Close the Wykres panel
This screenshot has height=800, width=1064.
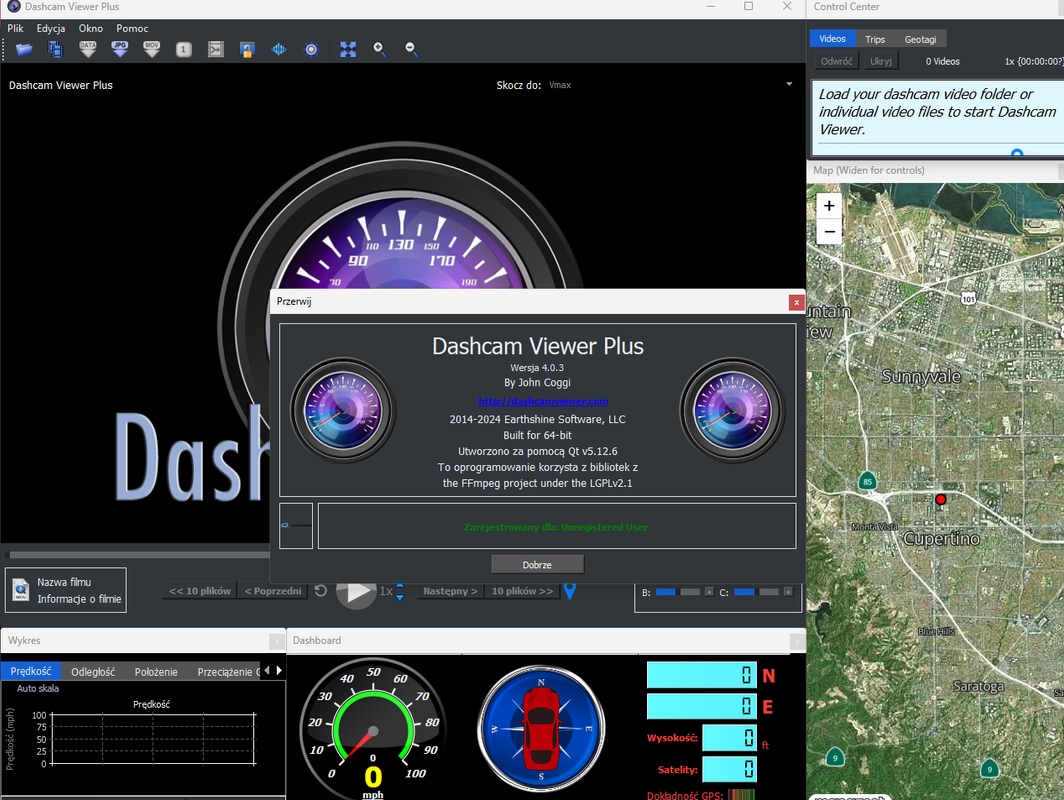tap(277, 641)
